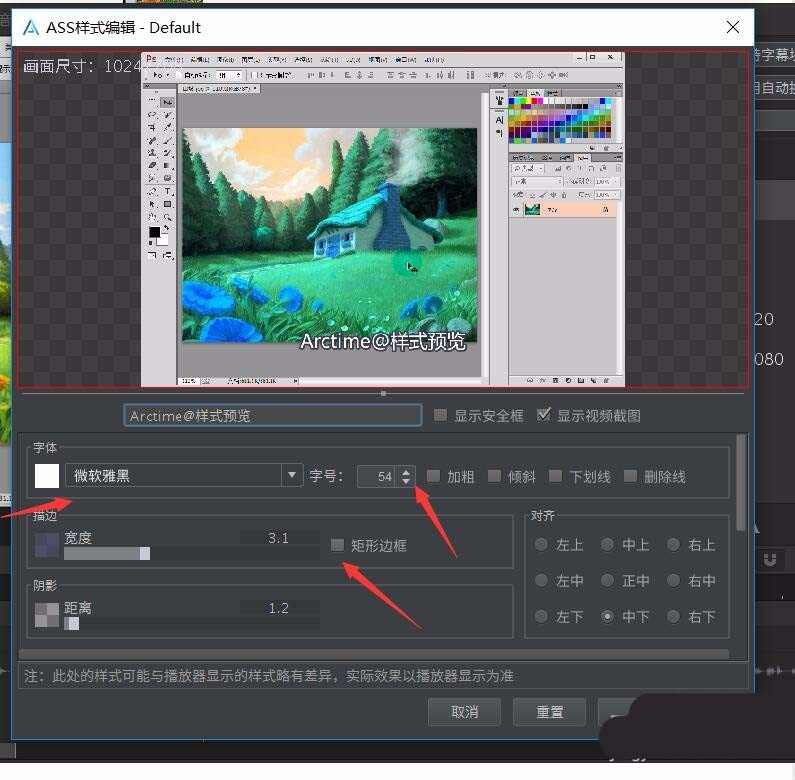Open the 微软雅黑 font dropdown
Image resolution: width=795 pixels, height=780 pixels.
(x=292, y=475)
